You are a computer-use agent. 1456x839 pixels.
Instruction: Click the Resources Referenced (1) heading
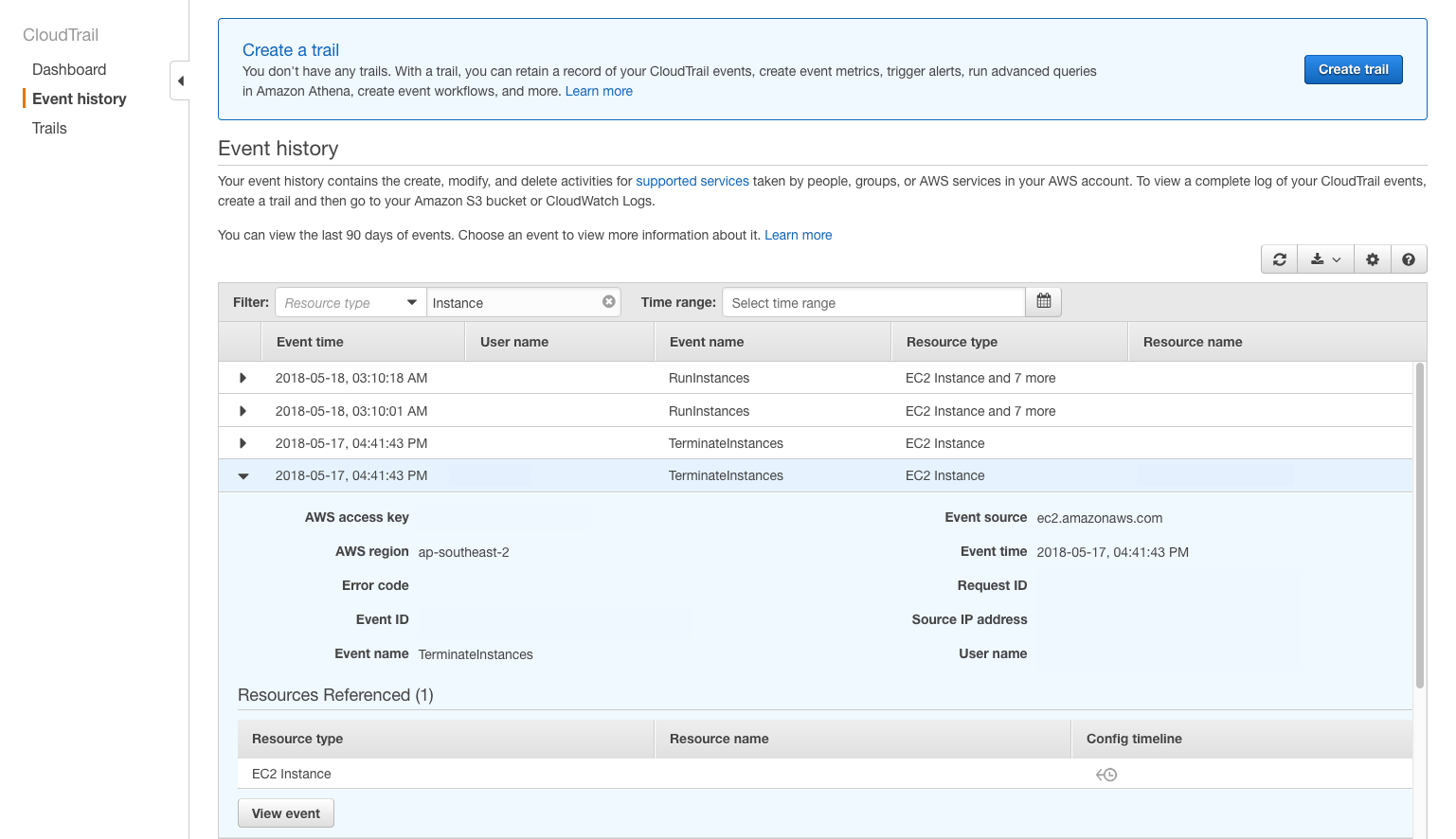335,695
